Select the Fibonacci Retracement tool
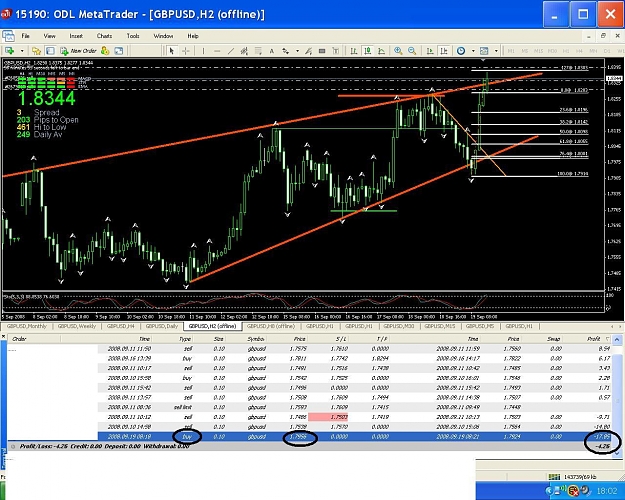 tap(258, 51)
